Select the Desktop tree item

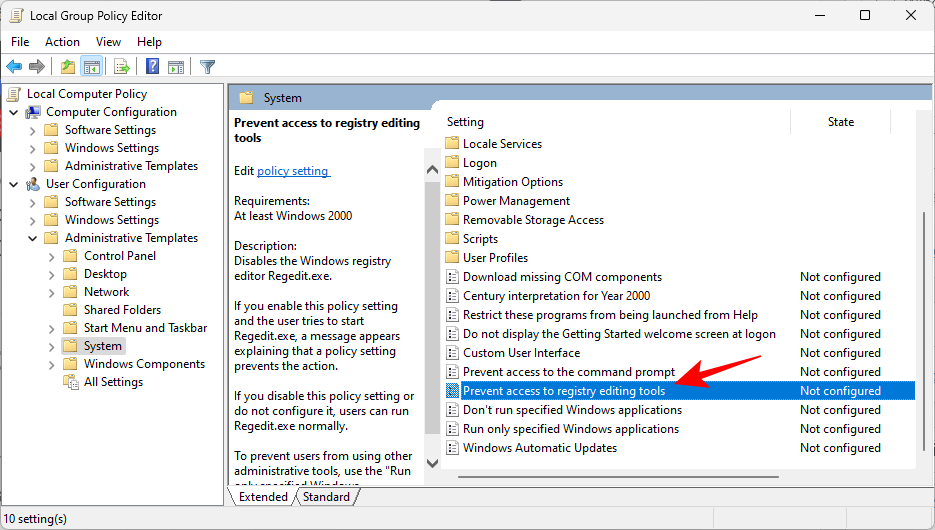click(x=105, y=274)
